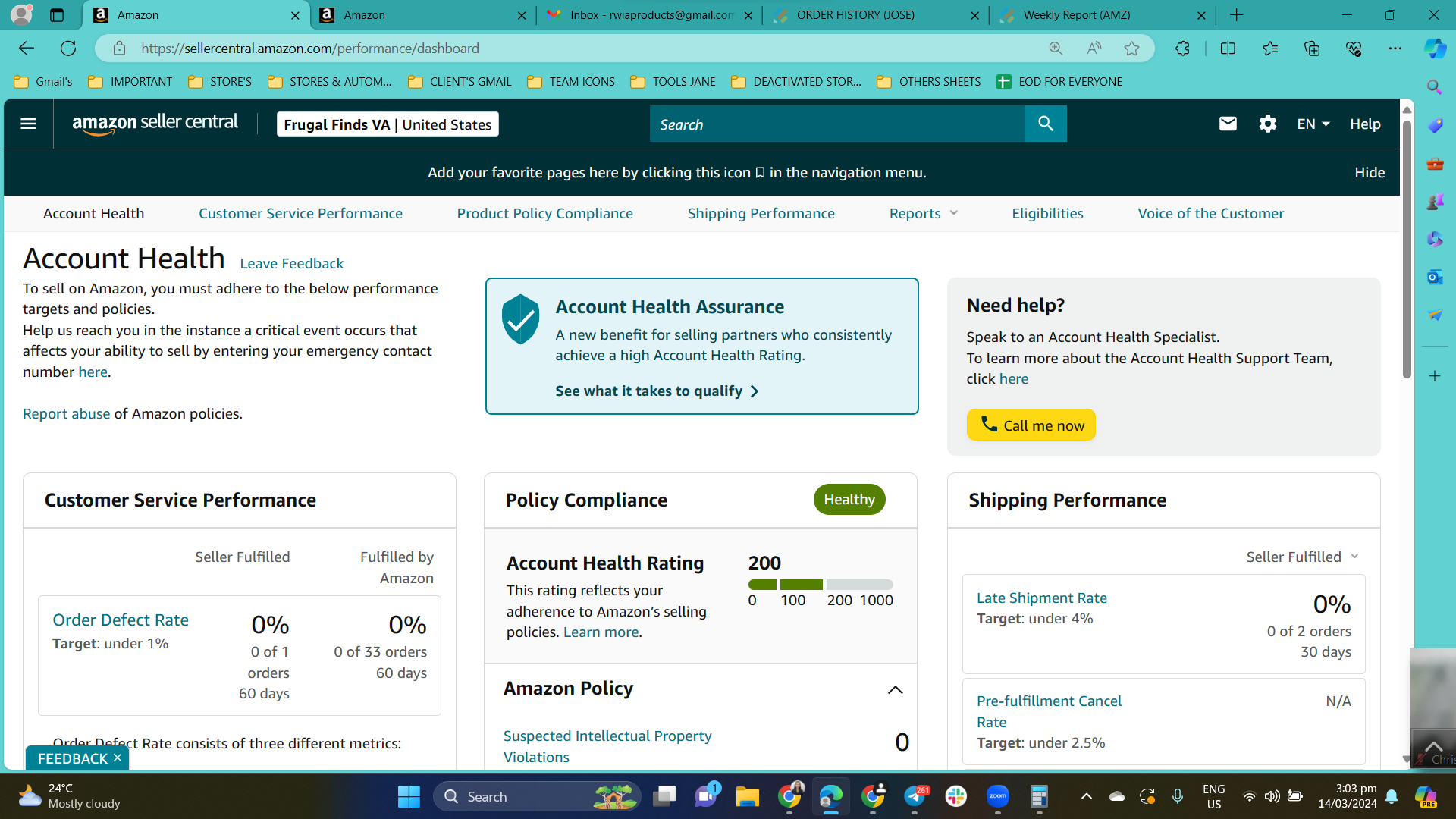This screenshot has height=819, width=1456.
Task: Open the Windows Start menu
Action: (x=409, y=796)
